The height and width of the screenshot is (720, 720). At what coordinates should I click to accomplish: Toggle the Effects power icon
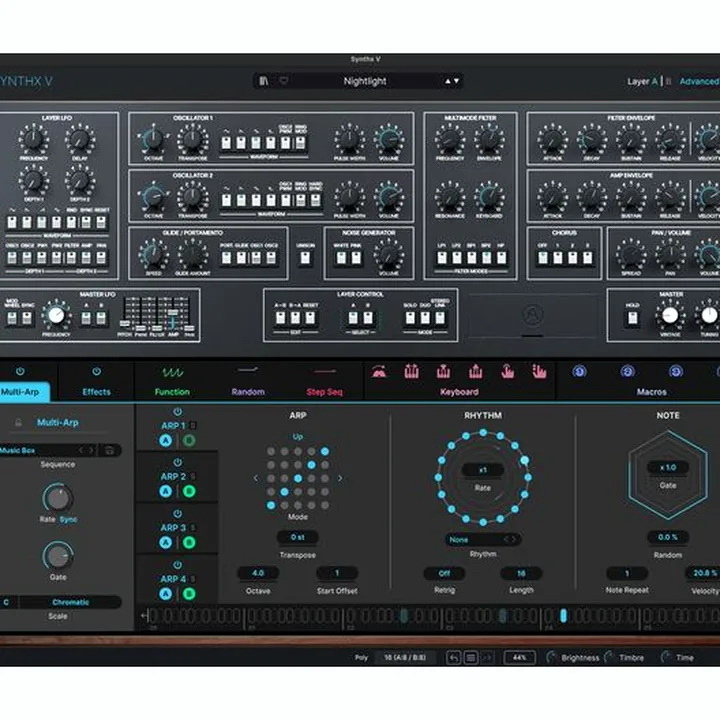point(96,371)
